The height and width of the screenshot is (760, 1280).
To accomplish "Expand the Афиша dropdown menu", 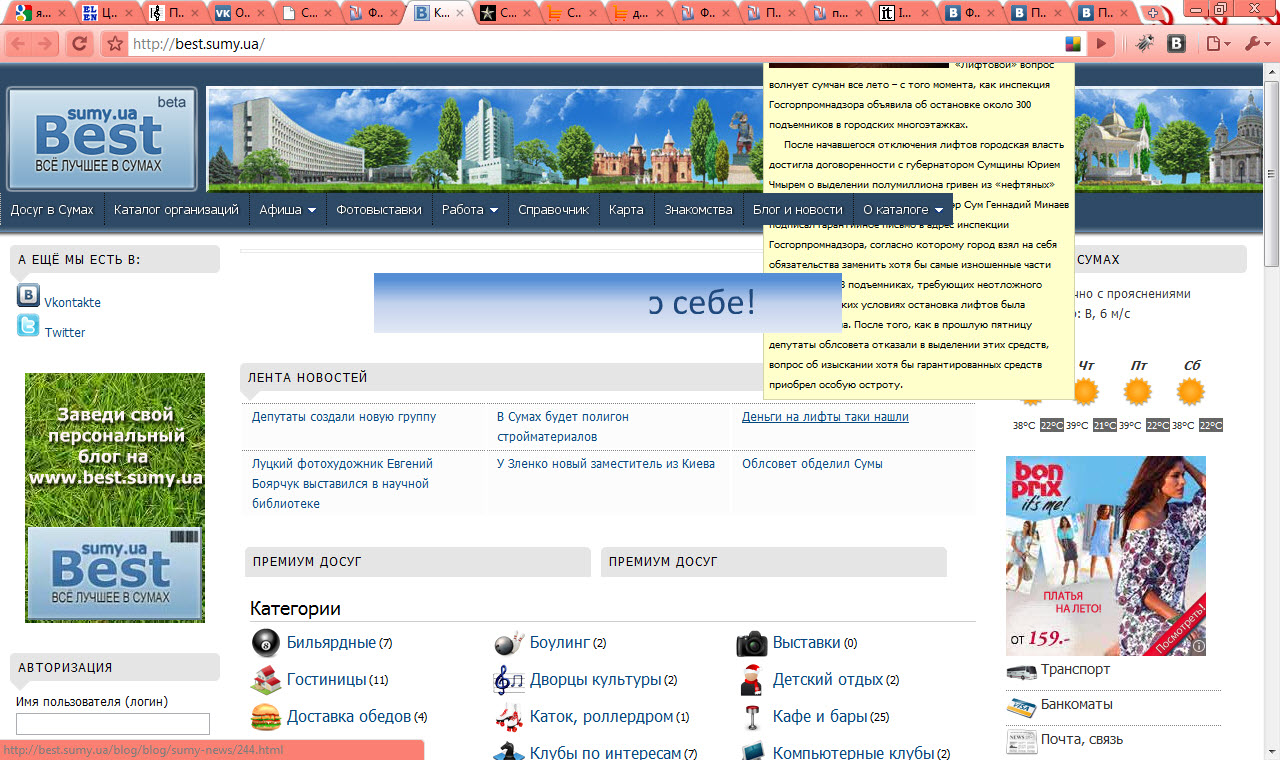I will 287,210.
